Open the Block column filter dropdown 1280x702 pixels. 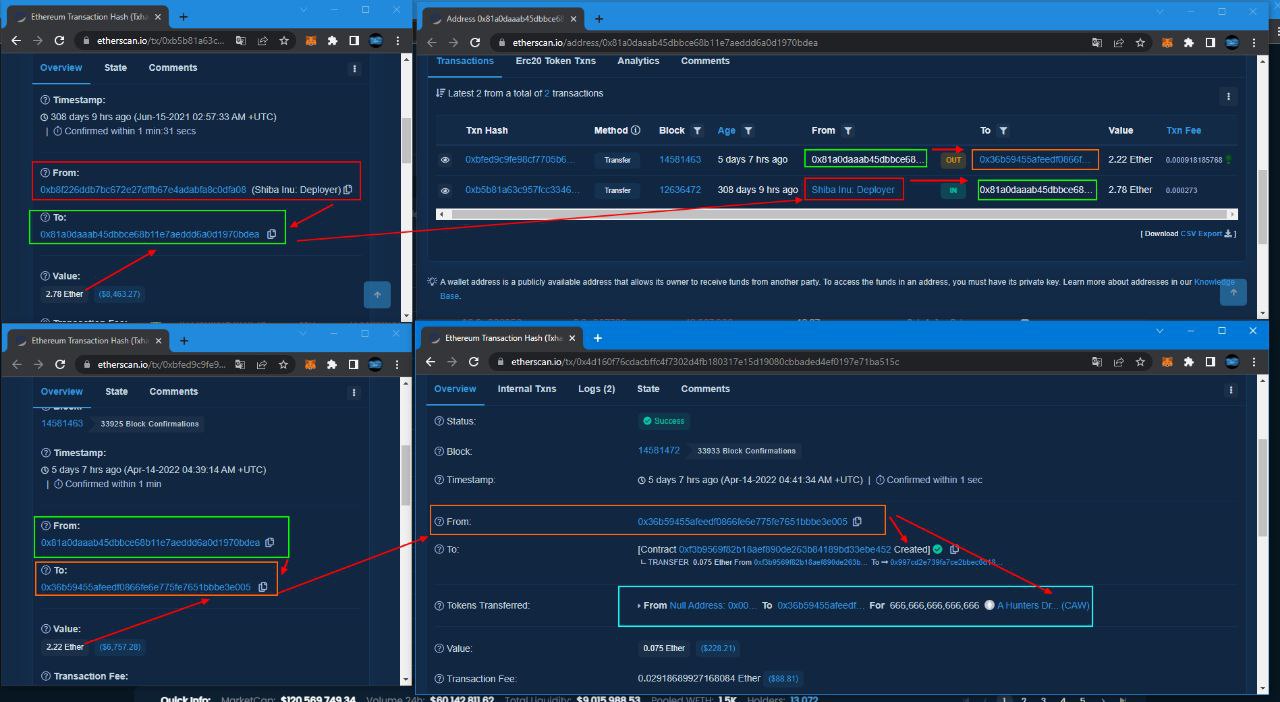(x=697, y=131)
